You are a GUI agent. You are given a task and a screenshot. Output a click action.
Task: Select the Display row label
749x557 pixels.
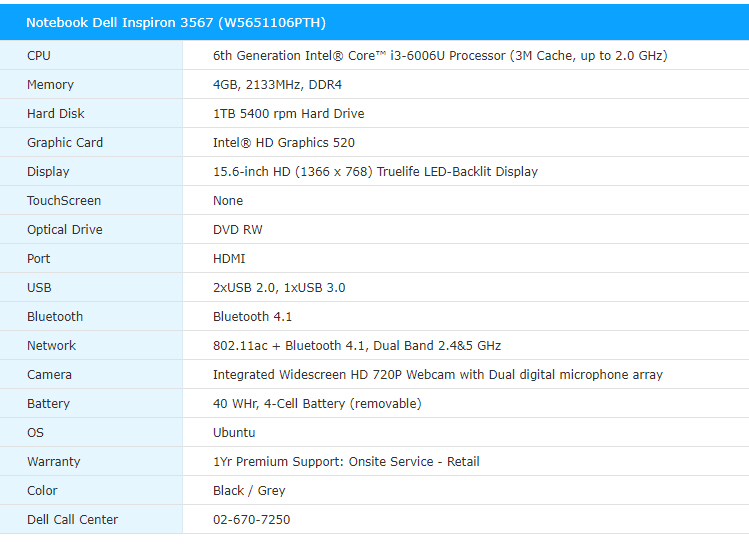coord(48,172)
